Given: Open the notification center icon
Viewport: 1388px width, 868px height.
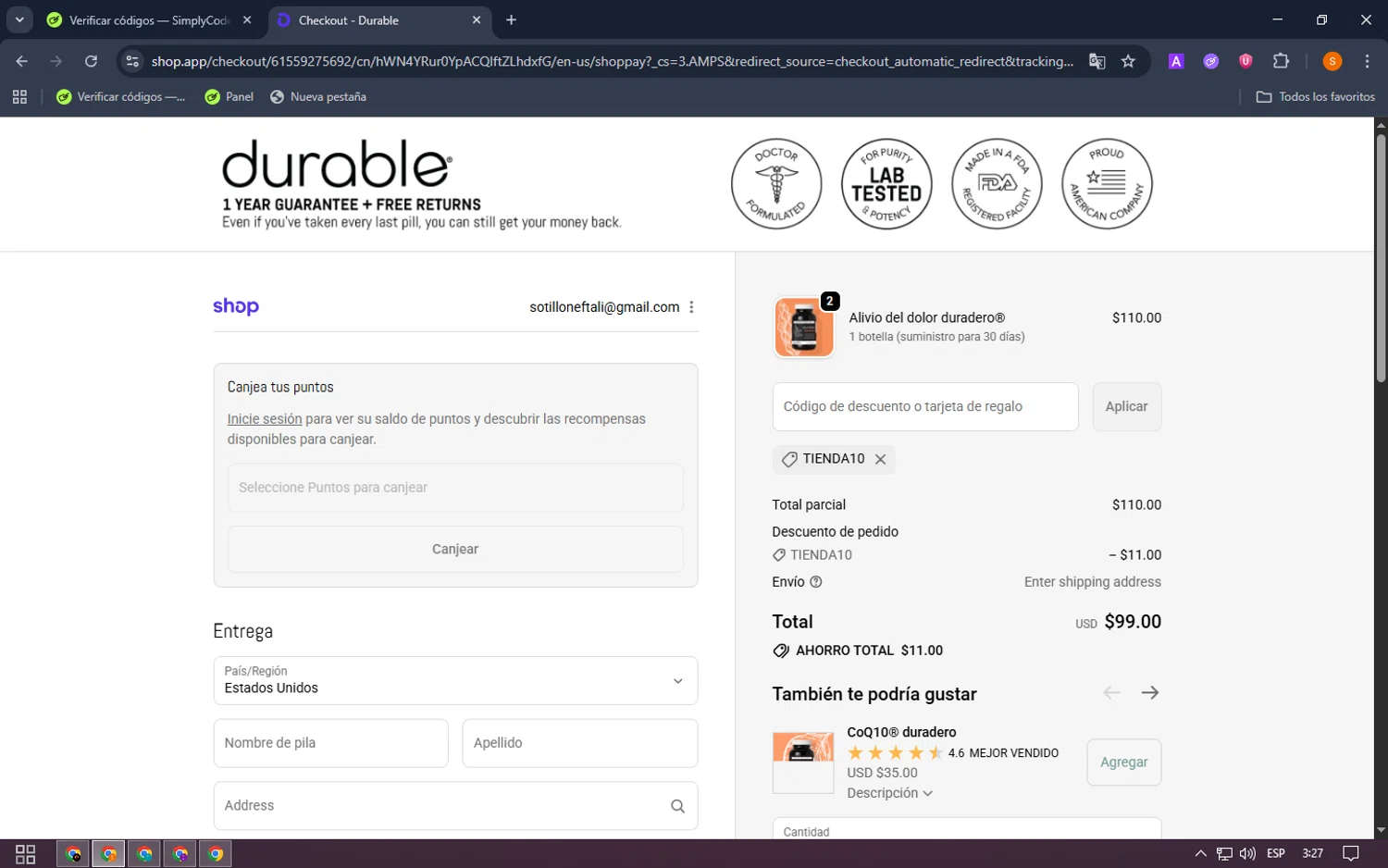Looking at the screenshot, I should pyautogui.click(x=1350, y=853).
